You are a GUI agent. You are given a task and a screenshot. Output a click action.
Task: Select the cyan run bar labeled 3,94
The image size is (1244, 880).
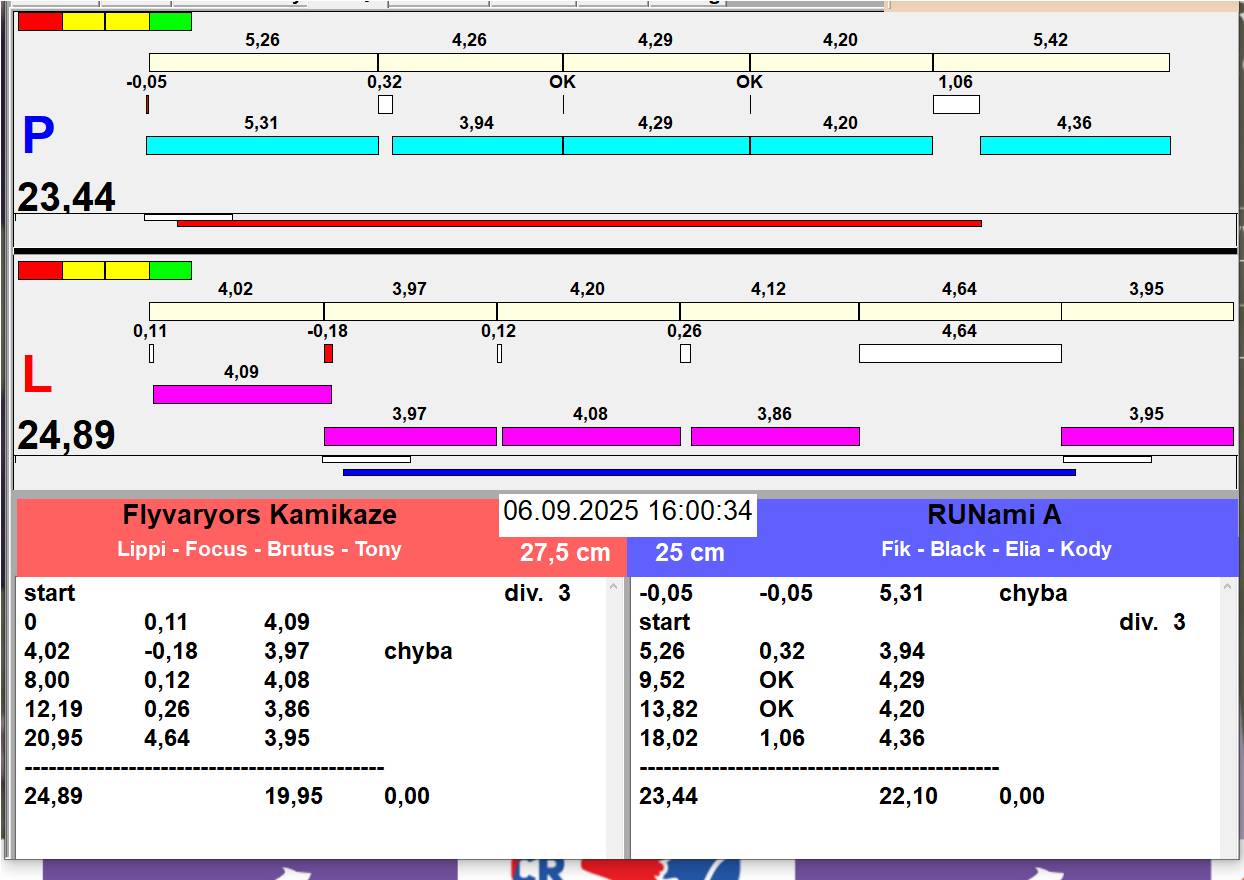477,146
